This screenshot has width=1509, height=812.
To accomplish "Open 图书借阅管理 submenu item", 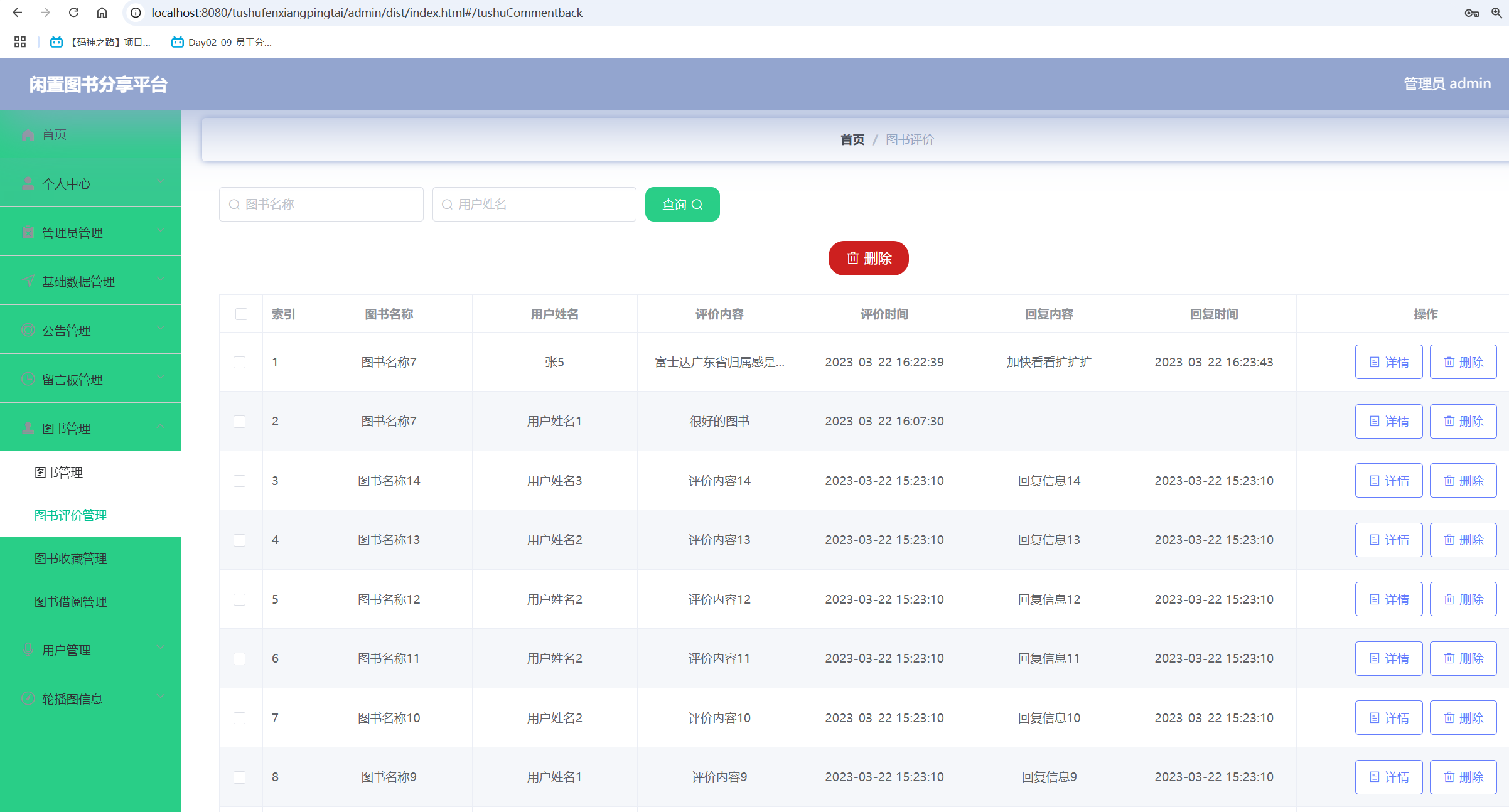I will (x=70, y=602).
